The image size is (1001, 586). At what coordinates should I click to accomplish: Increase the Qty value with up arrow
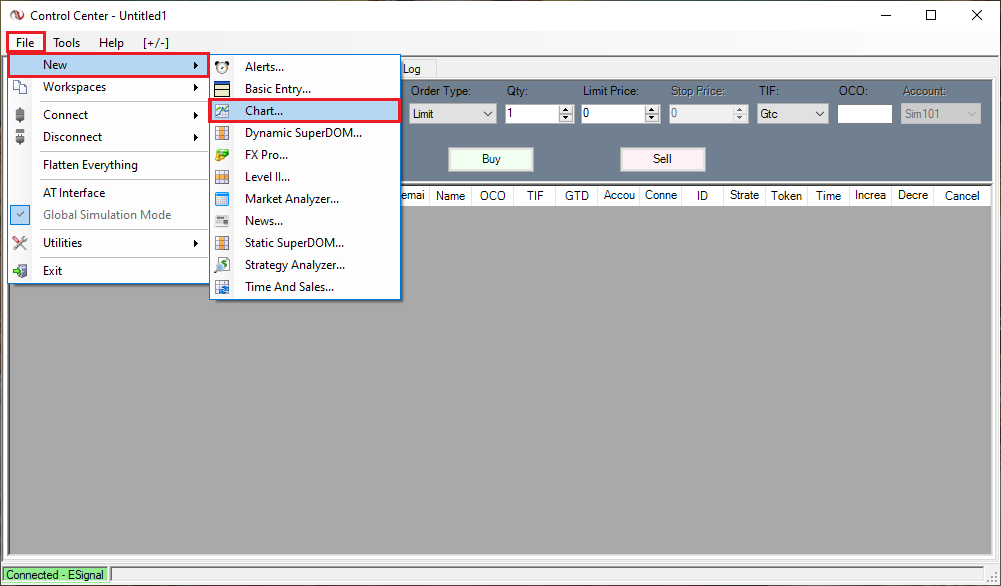click(x=566, y=110)
